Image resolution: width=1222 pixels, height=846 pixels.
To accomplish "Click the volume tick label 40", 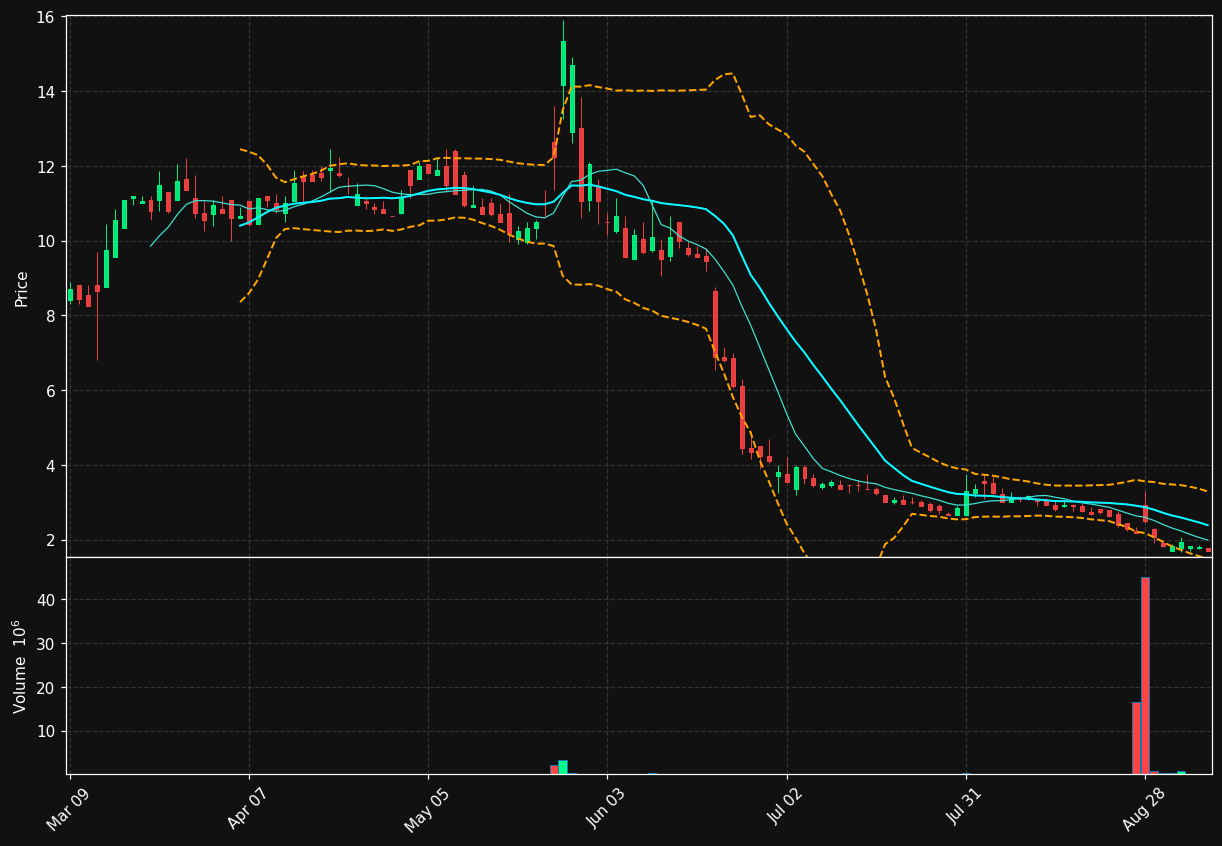I will [x=48, y=600].
